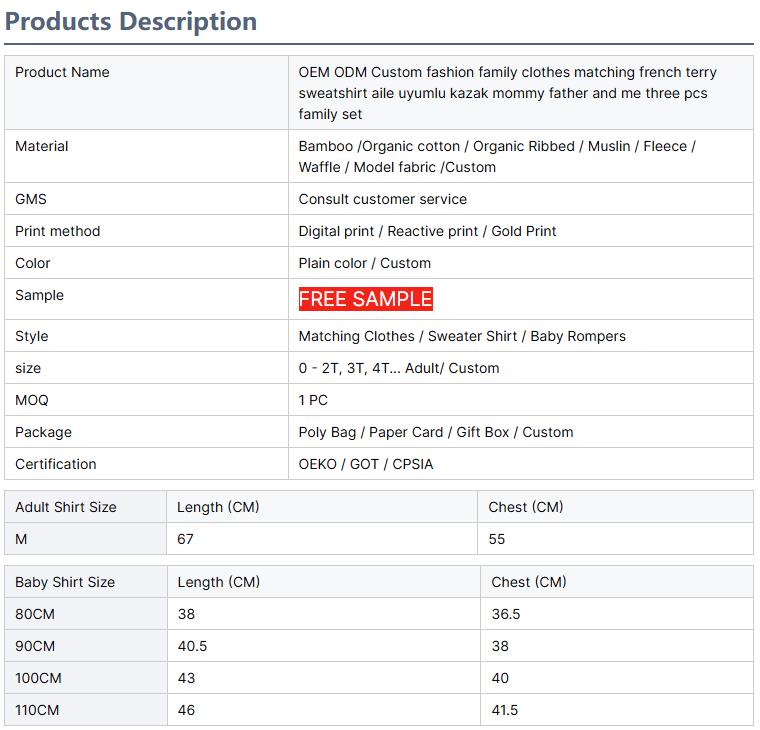Screen dimensions: 760x730
Task: Click the adult M size row label
Action: (x=23, y=539)
